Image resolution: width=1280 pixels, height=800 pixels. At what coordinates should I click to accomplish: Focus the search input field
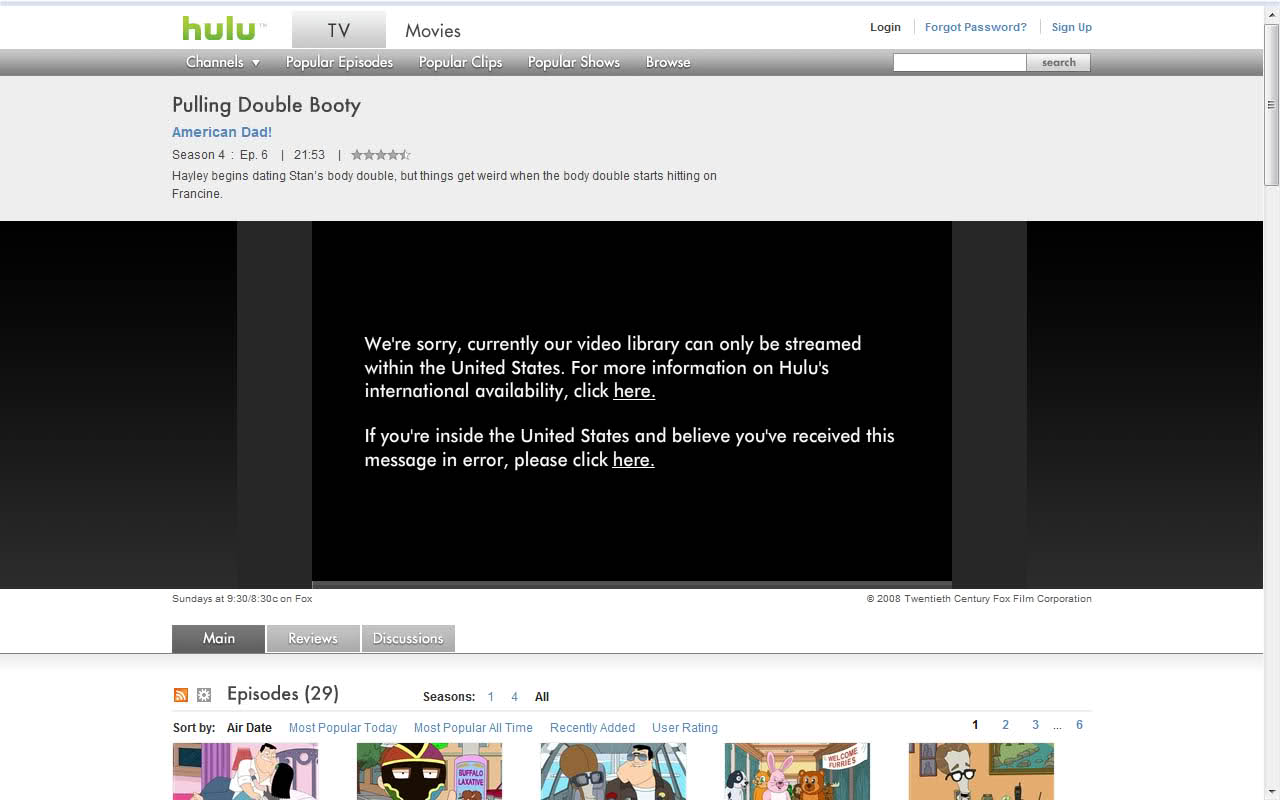960,62
